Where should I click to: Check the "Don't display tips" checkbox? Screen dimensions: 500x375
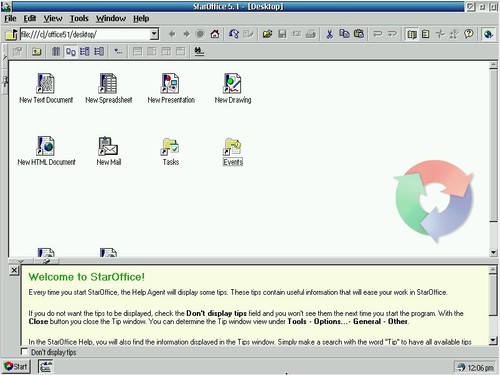click(x=24, y=352)
